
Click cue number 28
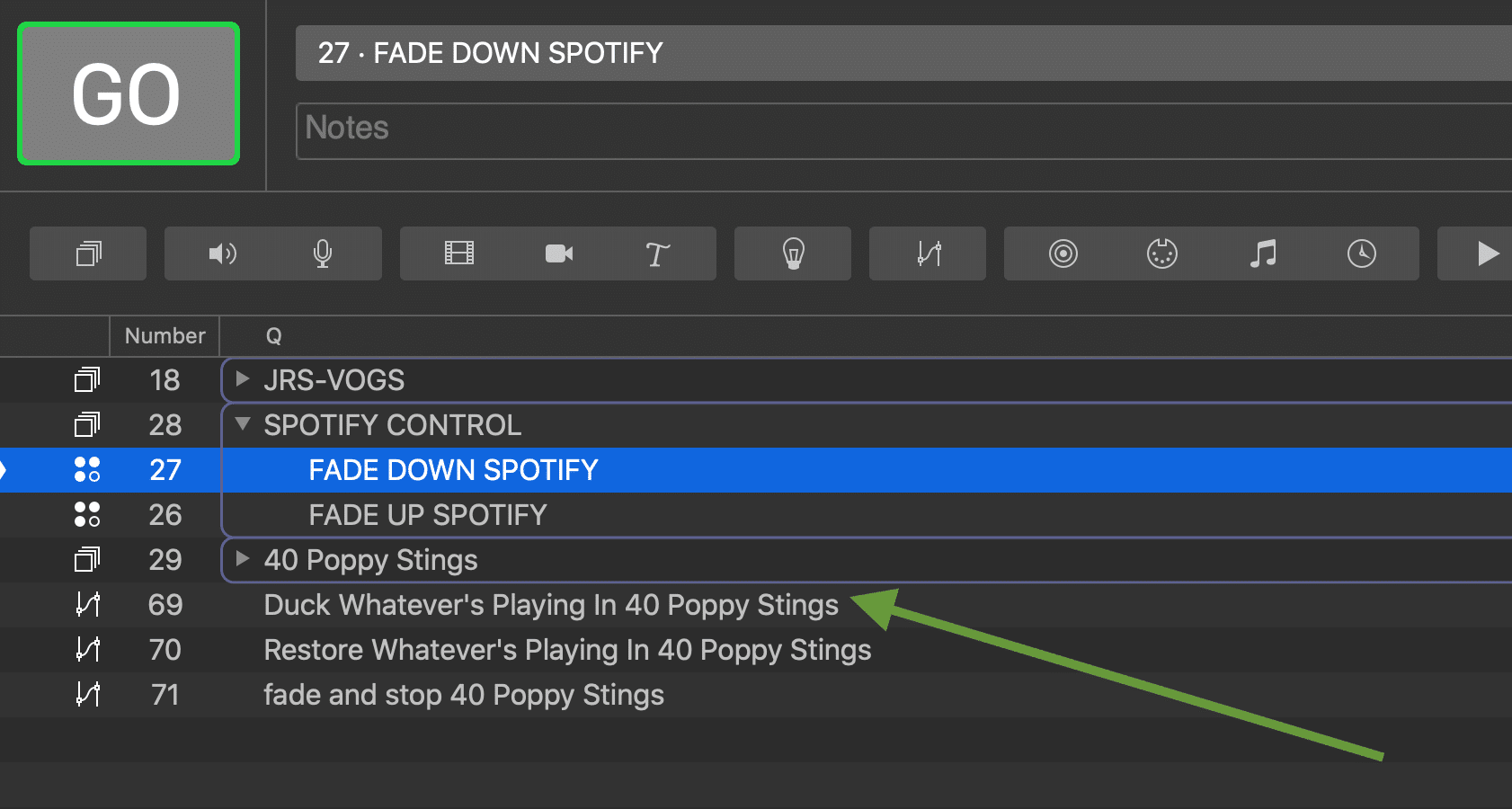point(165,425)
